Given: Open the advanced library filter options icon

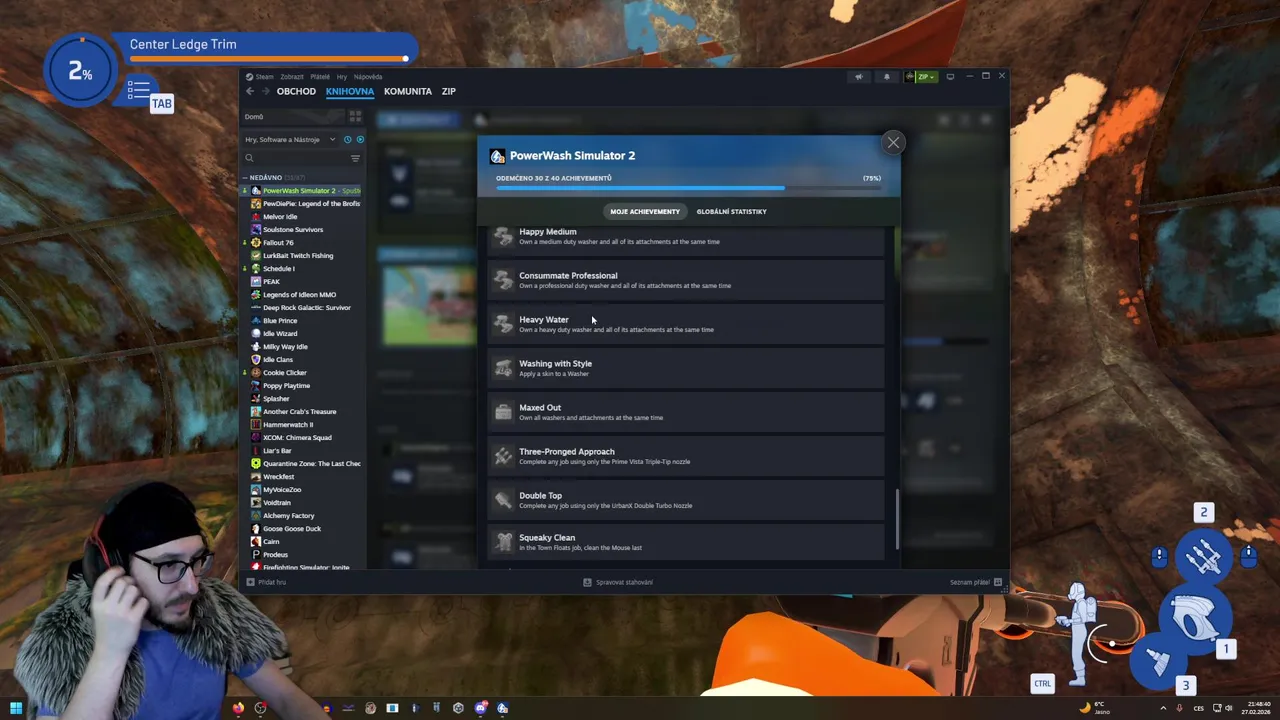Looking at the screenshot, I should [355, 158].
